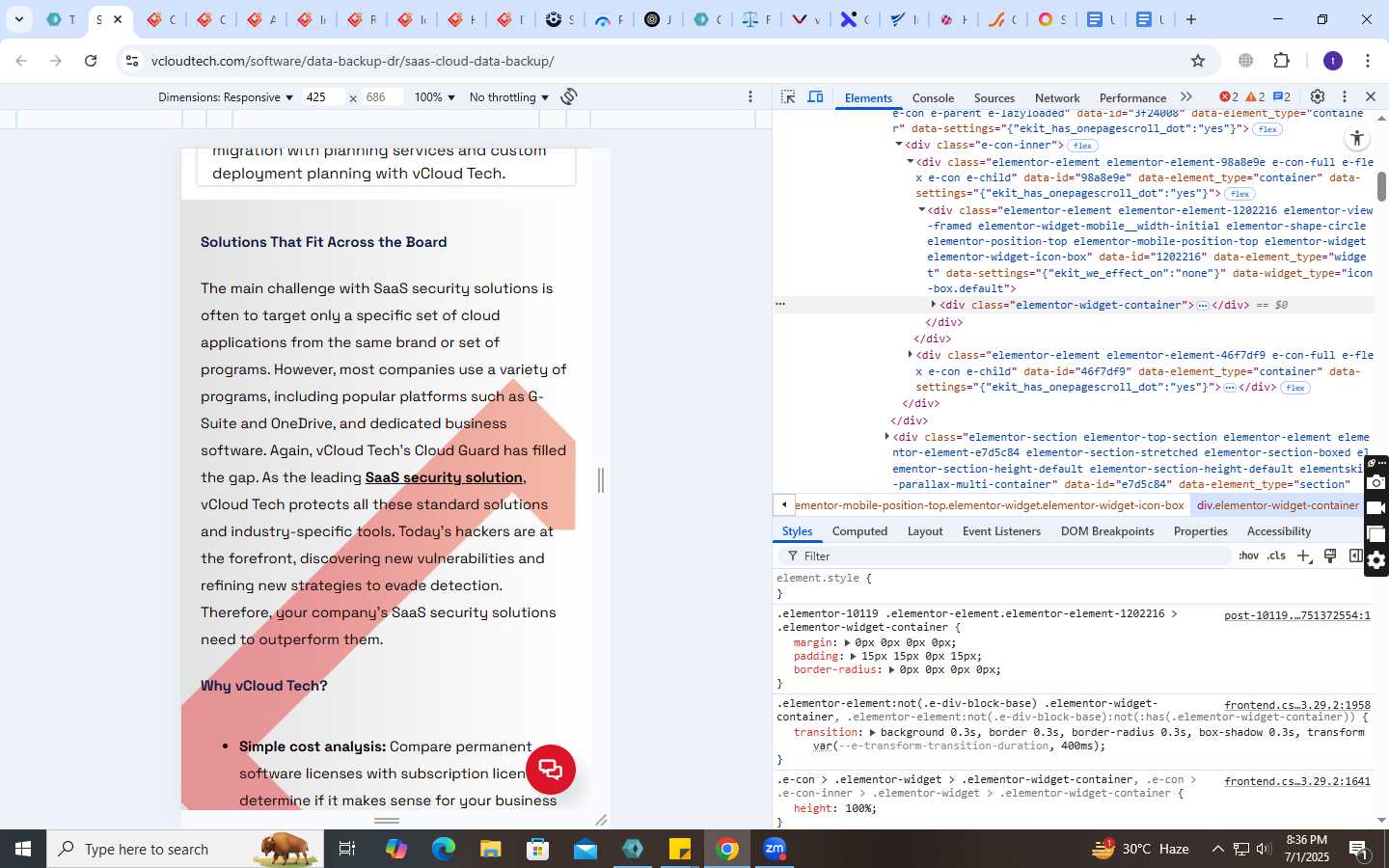Expand the elementor-section e7d5c84 div node
This screenshot has height=868, width=1389.
(x=886, y=437)
